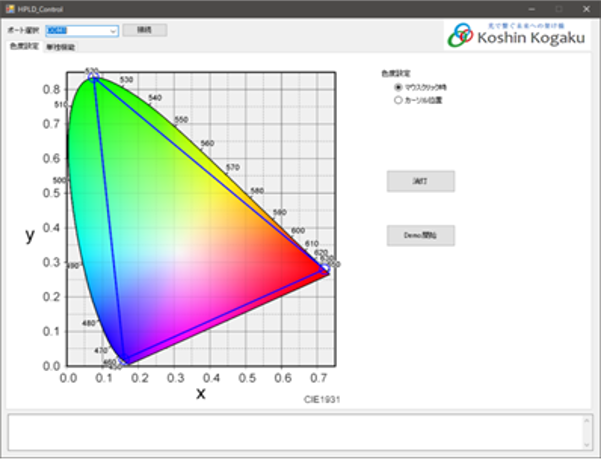The image size is (601, 459).
Task: Open the COM port selection dropdown
Action: click(x=113, y=31)
